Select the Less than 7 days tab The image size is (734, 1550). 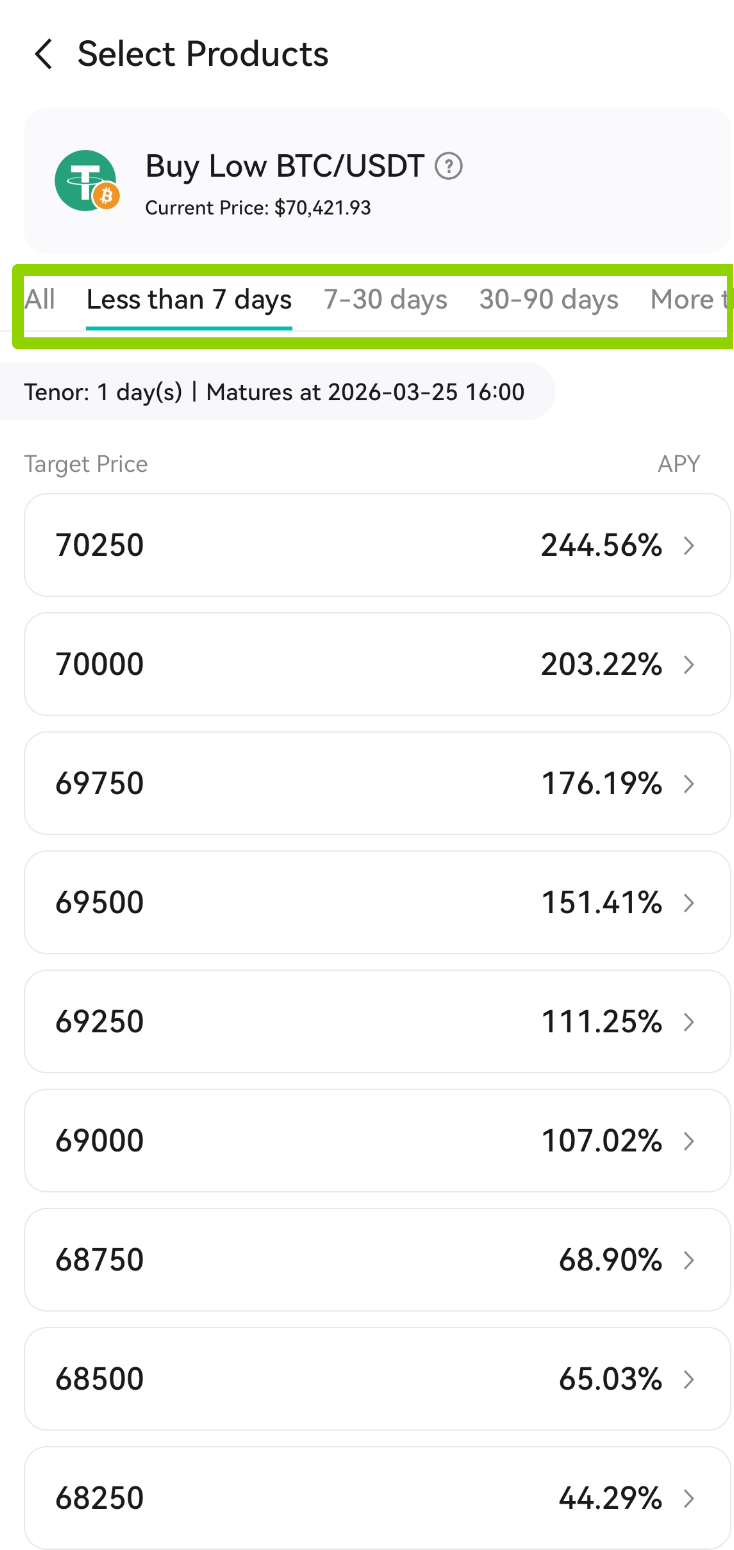[189, 300]
